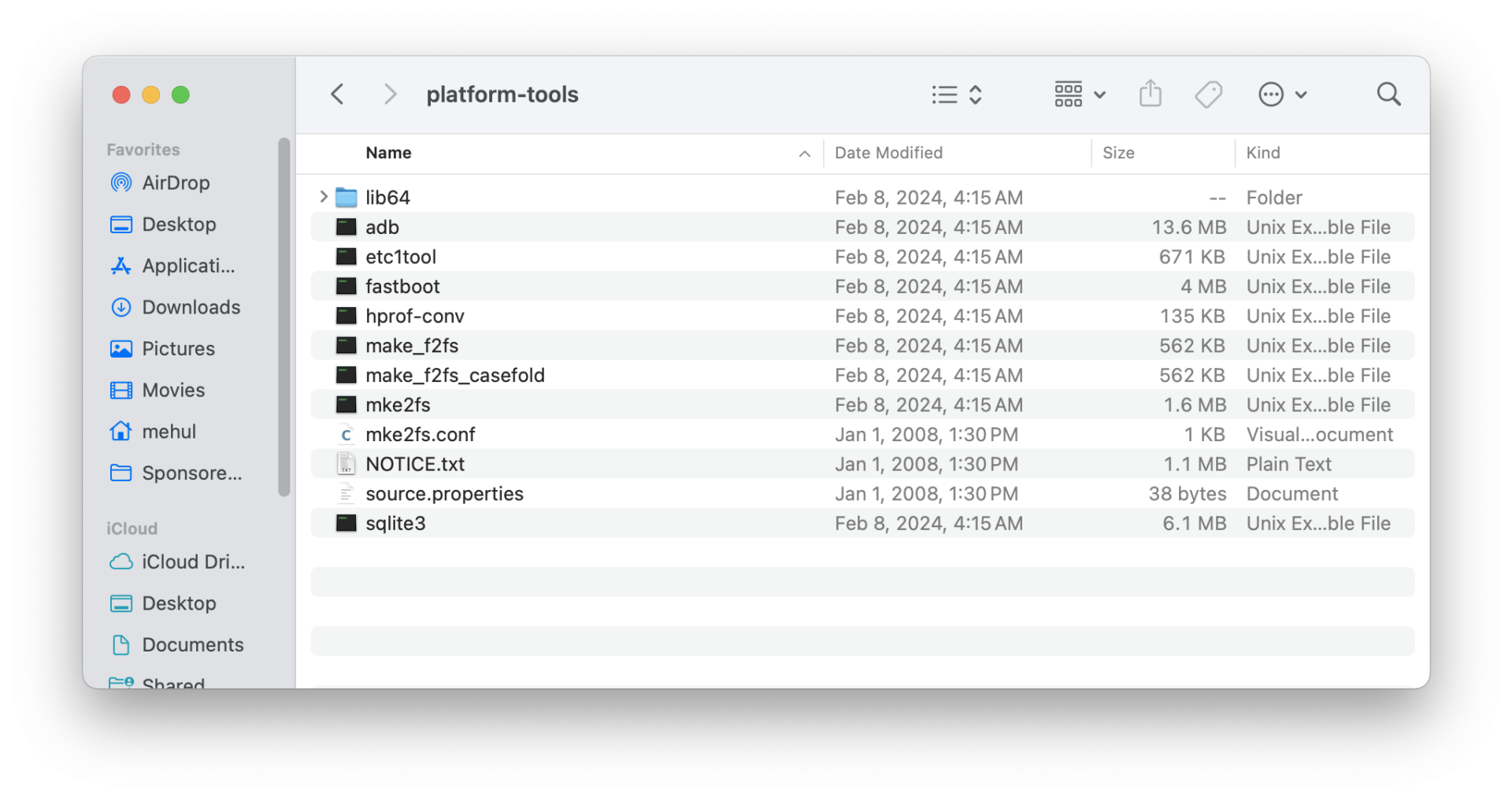Sort files by Date Modified
1512x798 pixels.
click(x=888, y=153)
